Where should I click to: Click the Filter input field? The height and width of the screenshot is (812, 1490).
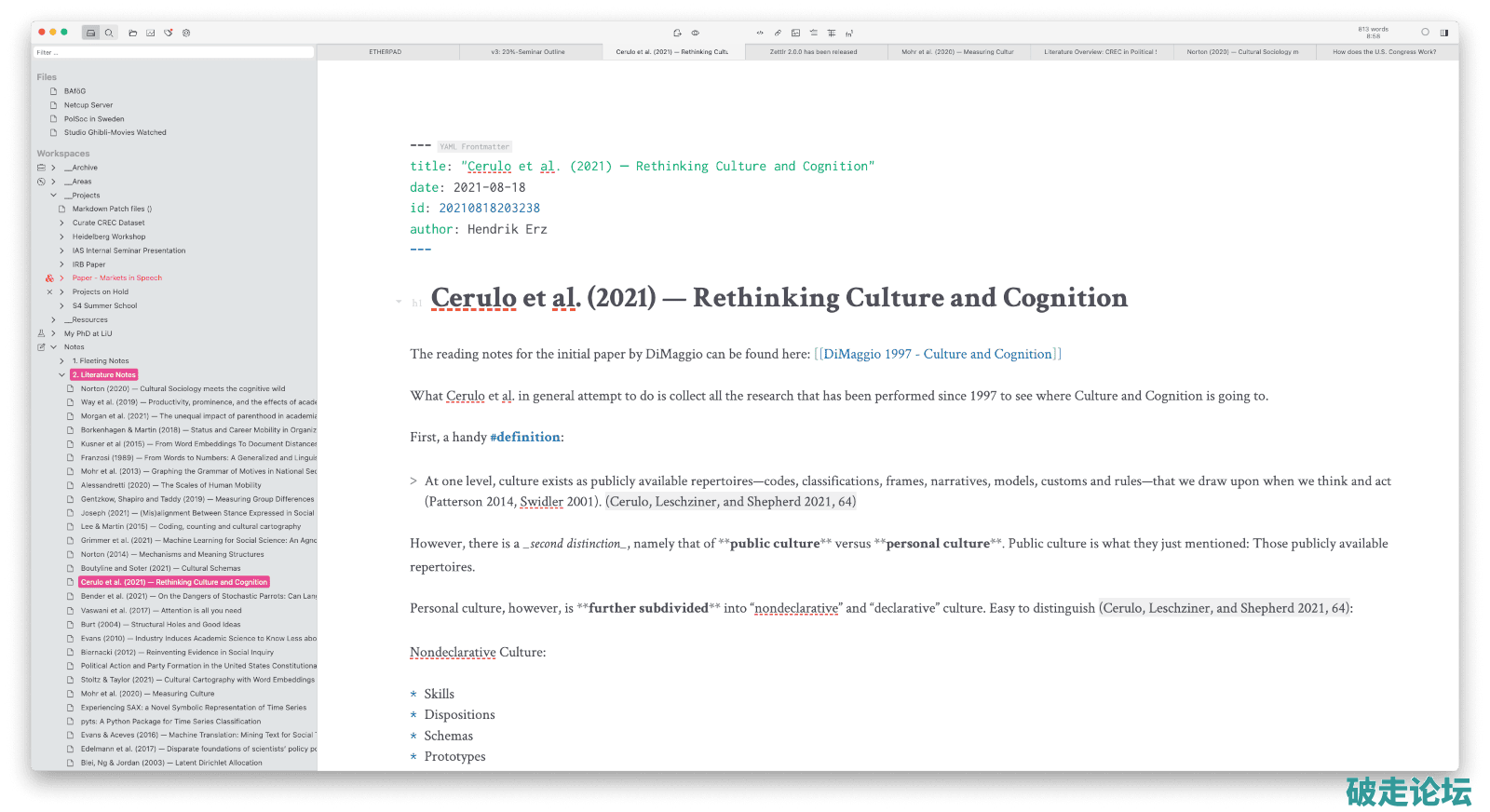[x=174, y=52]
